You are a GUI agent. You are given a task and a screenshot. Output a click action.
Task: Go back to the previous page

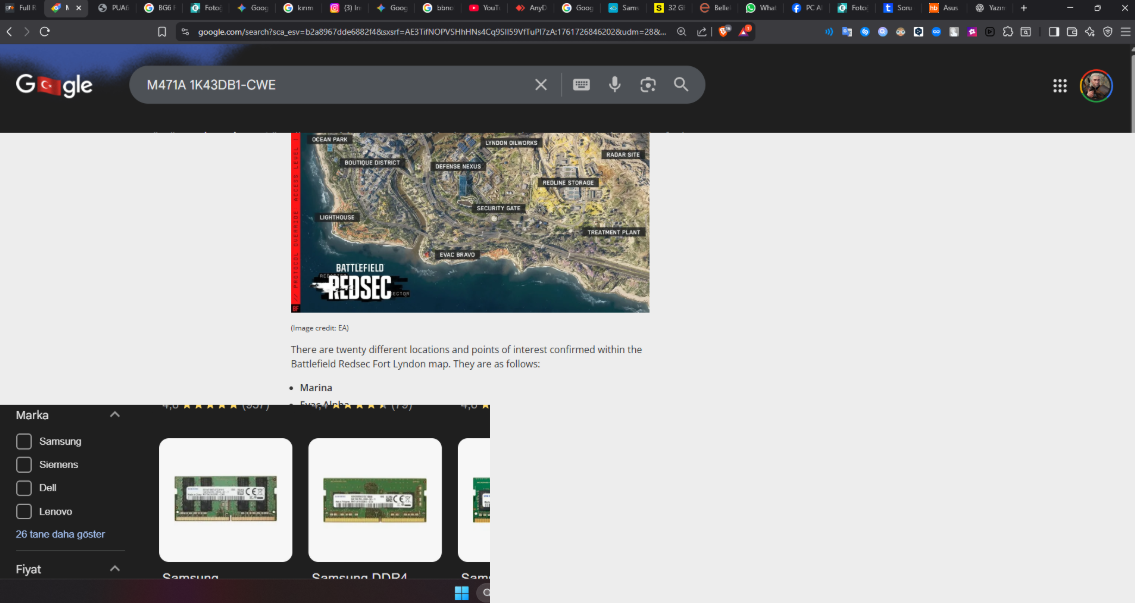[9, 32]
